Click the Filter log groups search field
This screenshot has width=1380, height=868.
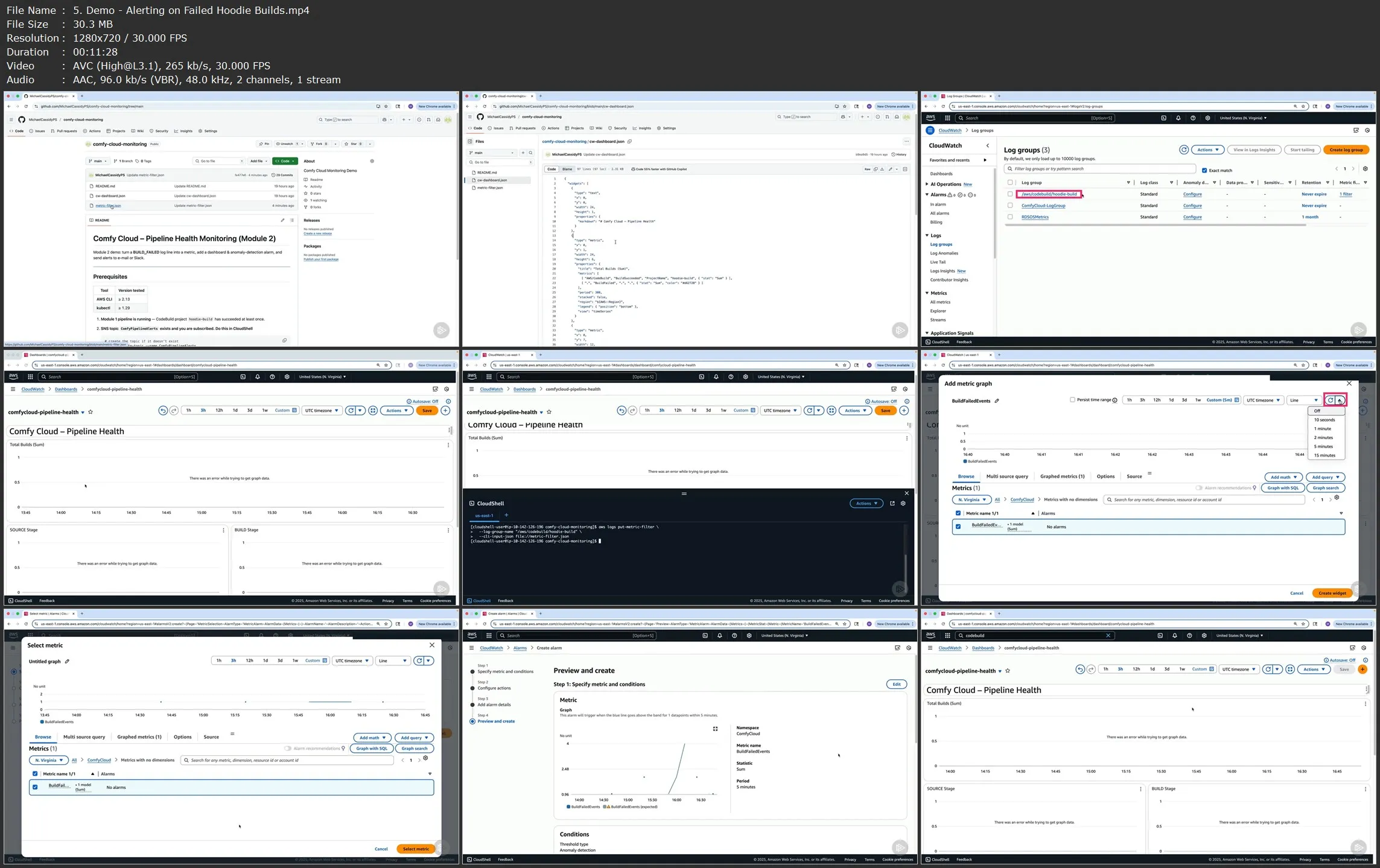click(1100, 169)
